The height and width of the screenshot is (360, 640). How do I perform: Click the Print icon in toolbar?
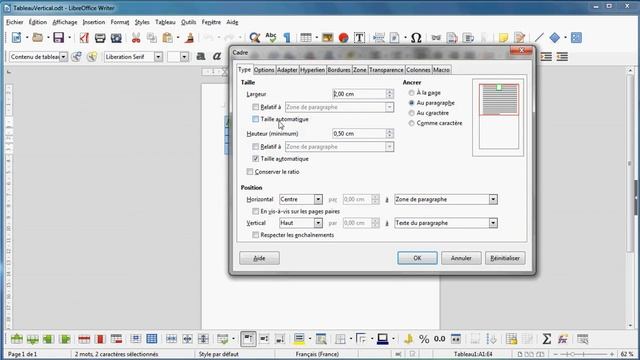tap(100, 38)
